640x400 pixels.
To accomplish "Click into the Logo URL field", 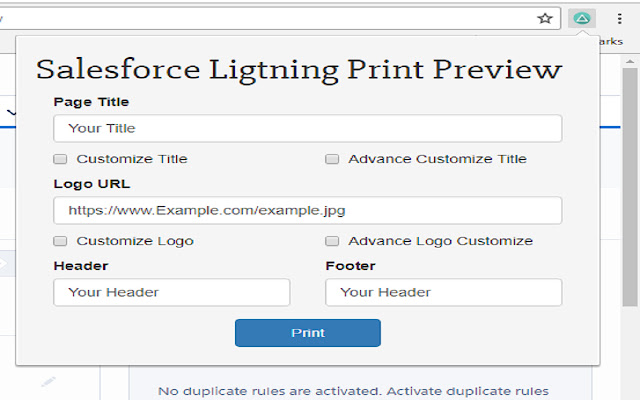I will (x=308, y=211).
